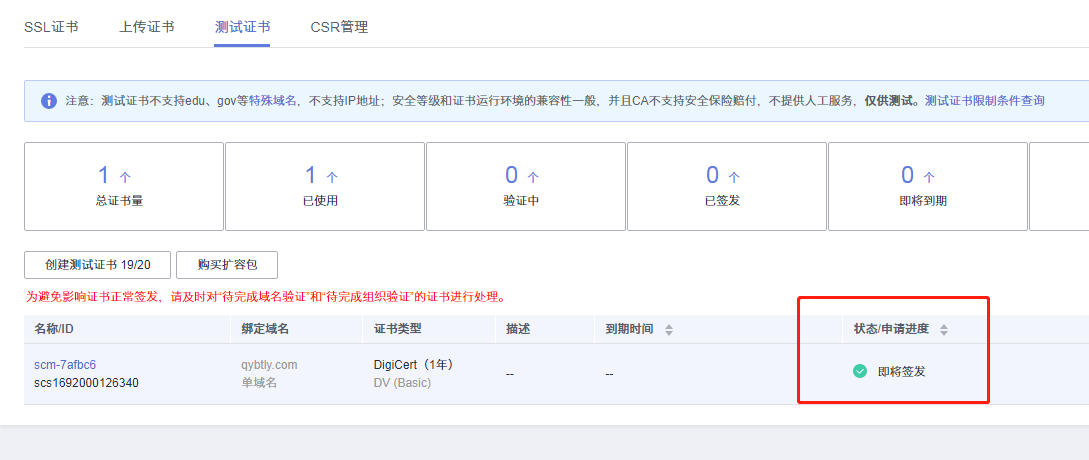The image size is (1089, 460).
Task: Open the 上传证书 tab
Action: pos(147,27)
